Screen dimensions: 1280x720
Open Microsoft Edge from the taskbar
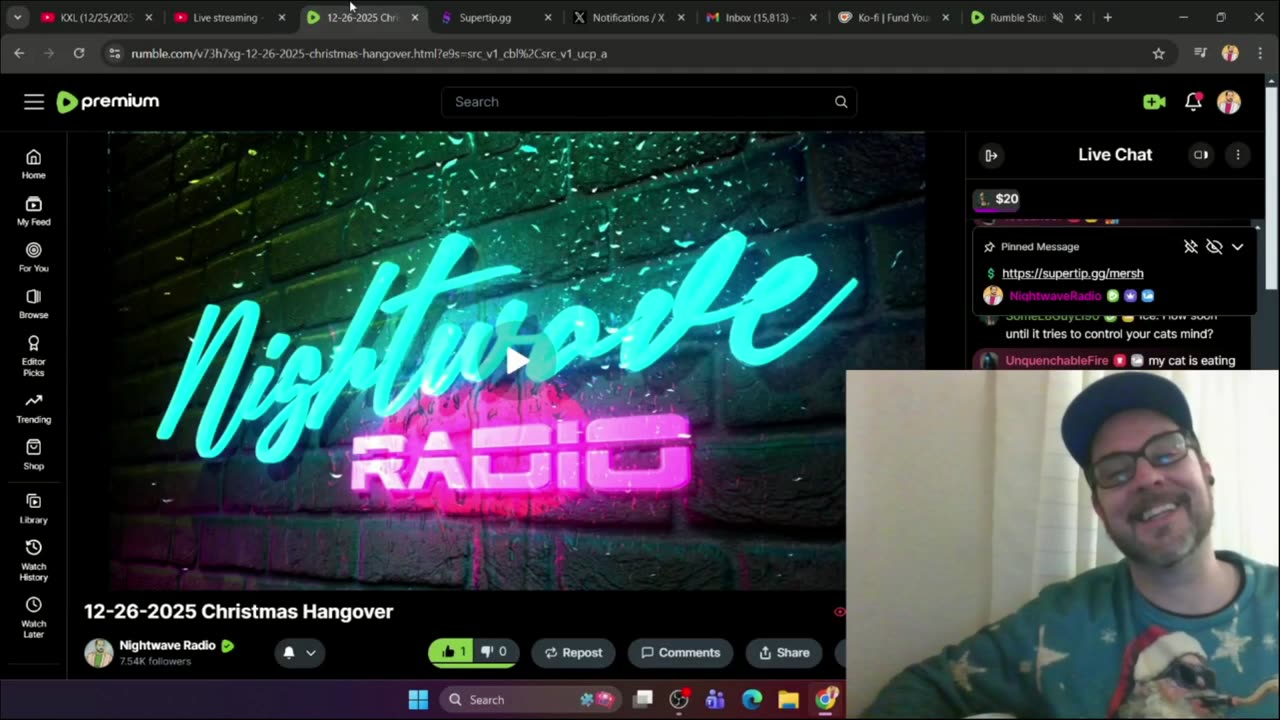pos(752,700)
